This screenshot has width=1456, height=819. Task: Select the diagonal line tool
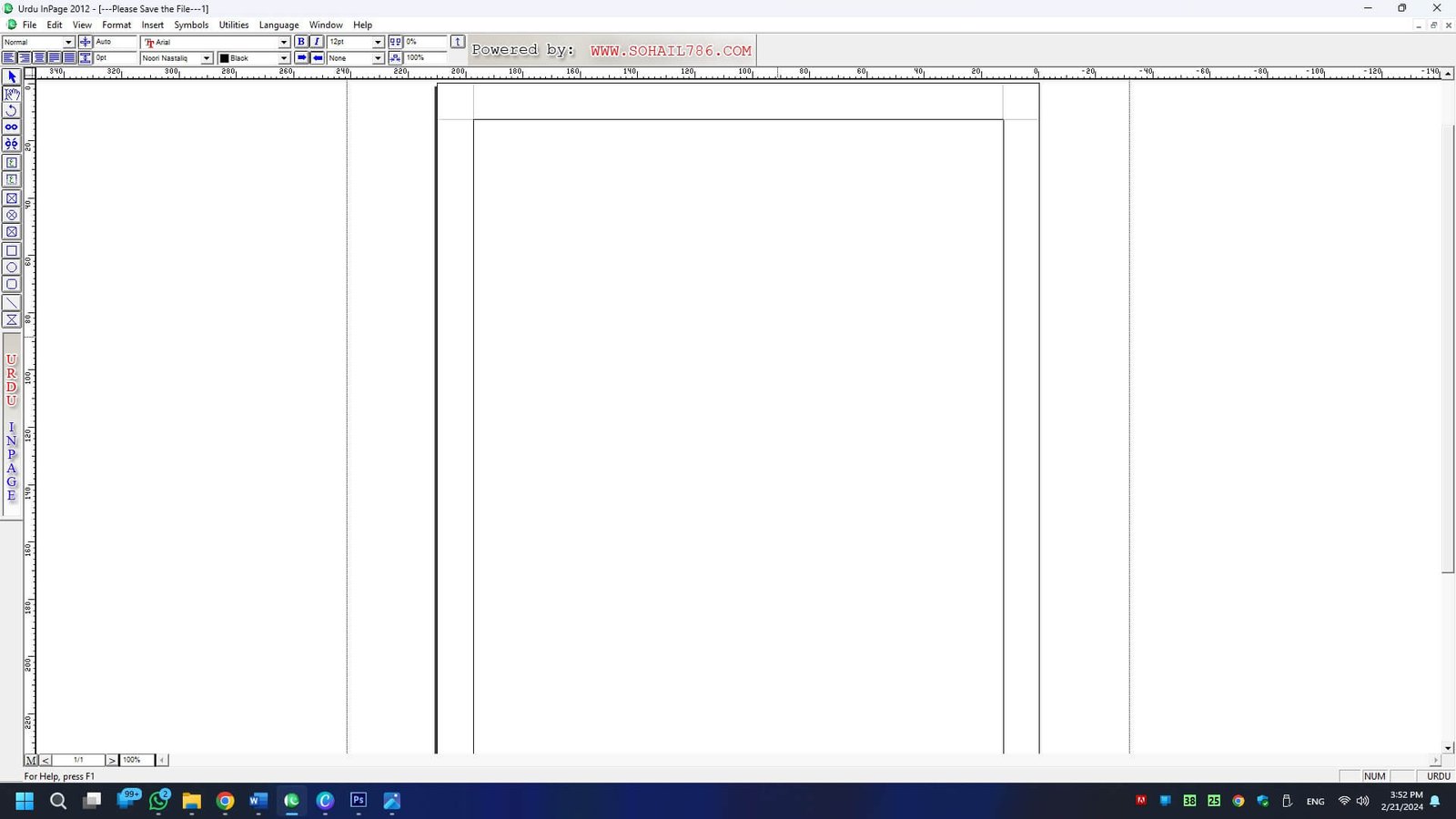(12, 302)
